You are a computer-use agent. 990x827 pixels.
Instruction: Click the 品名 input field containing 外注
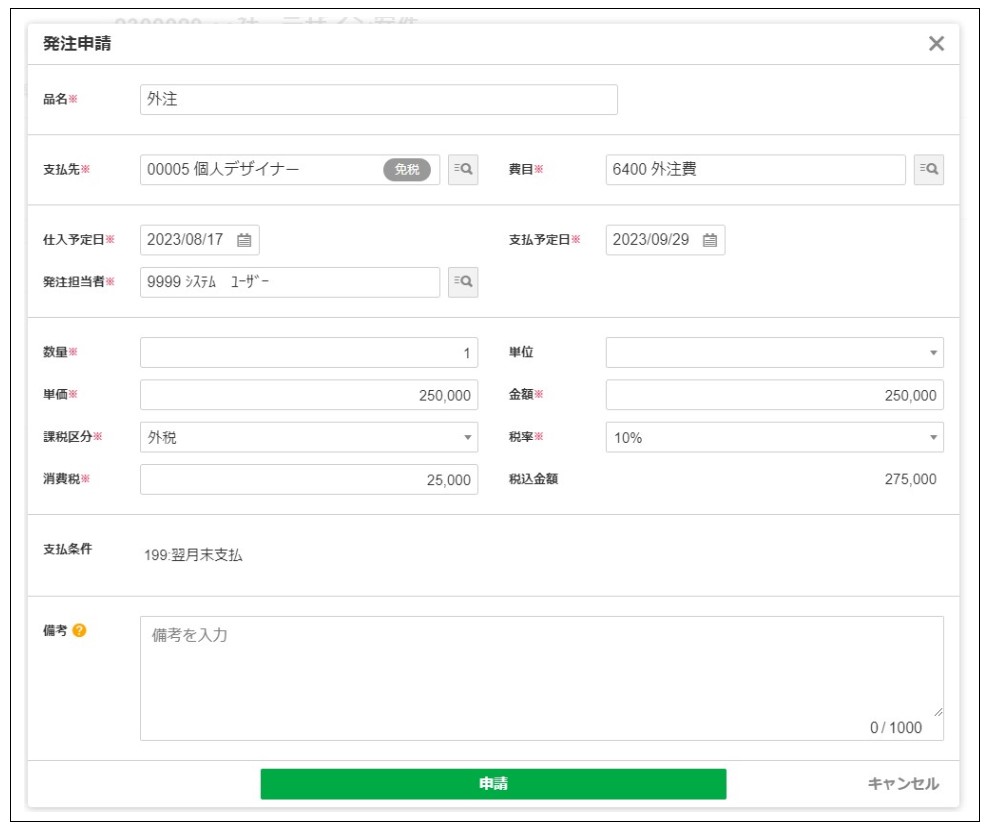[x=378, y=100]
